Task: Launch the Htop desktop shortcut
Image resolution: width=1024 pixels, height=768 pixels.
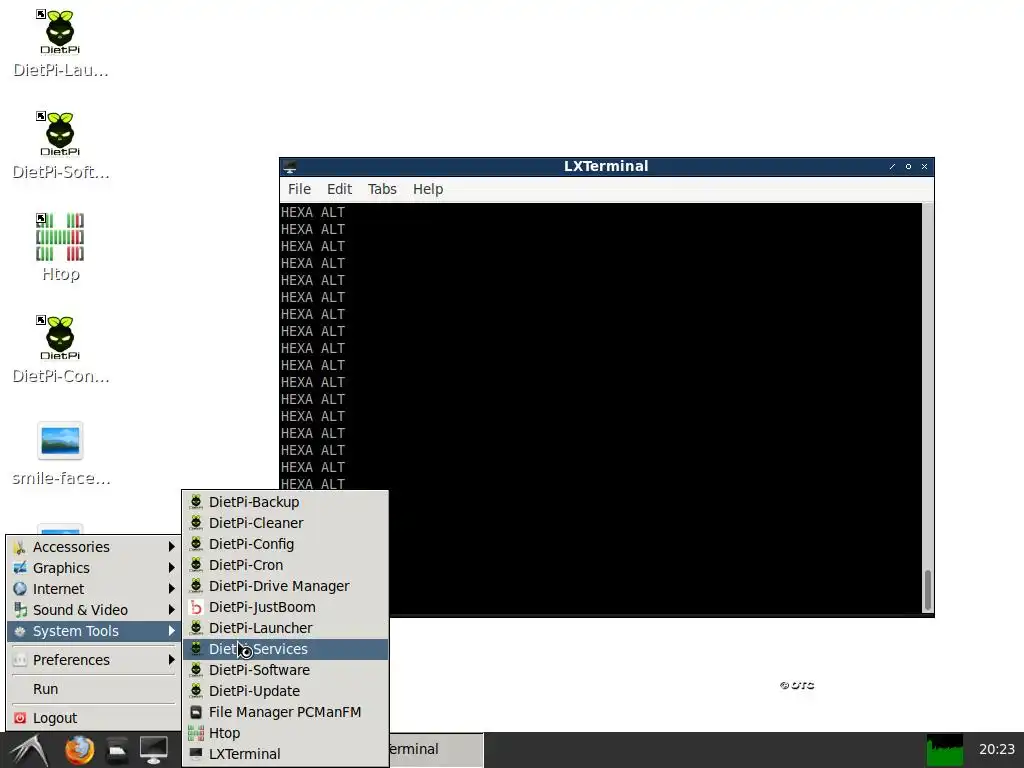Action: (x=60, y=248)
